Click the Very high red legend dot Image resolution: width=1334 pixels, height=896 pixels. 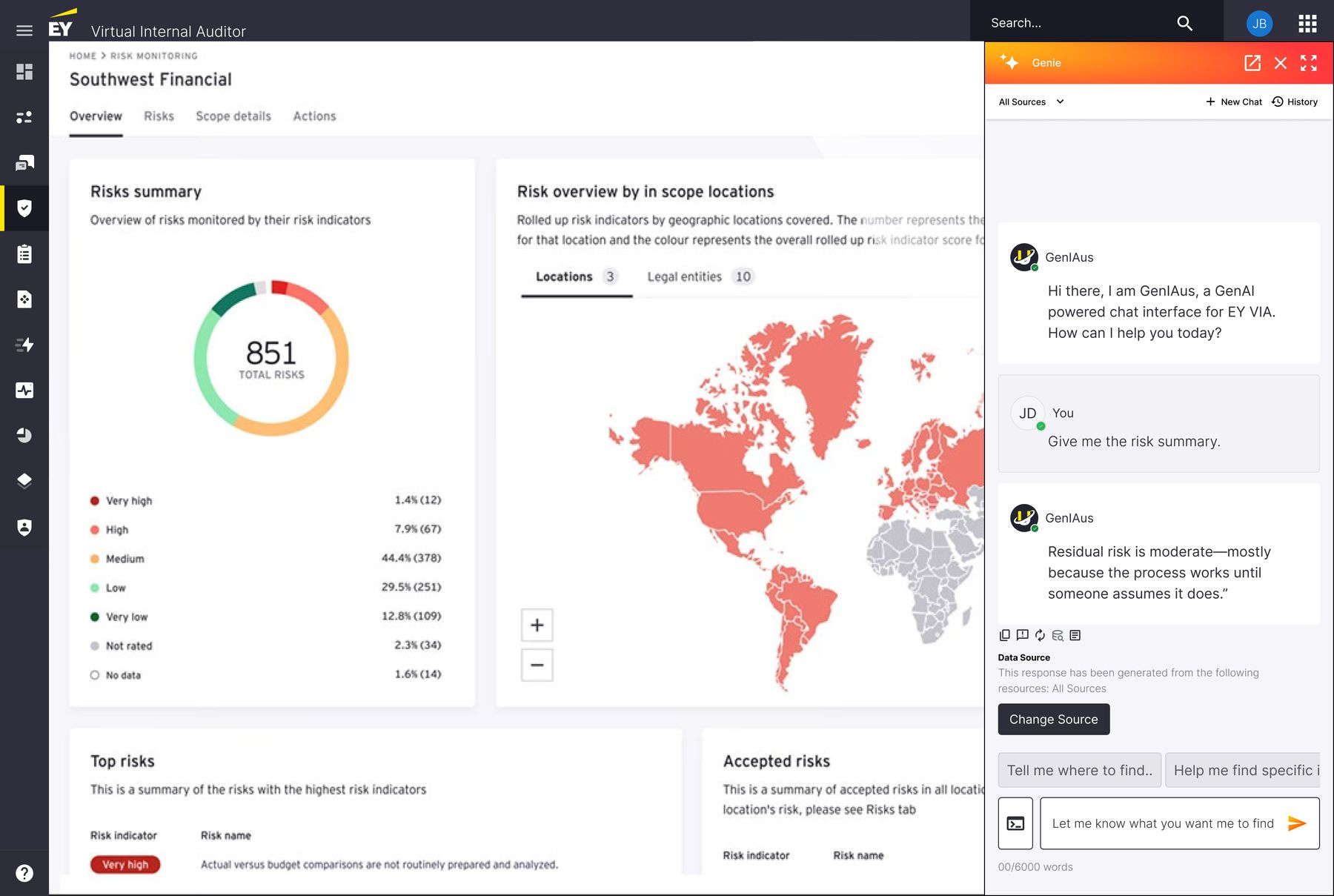tap(95, 501)
